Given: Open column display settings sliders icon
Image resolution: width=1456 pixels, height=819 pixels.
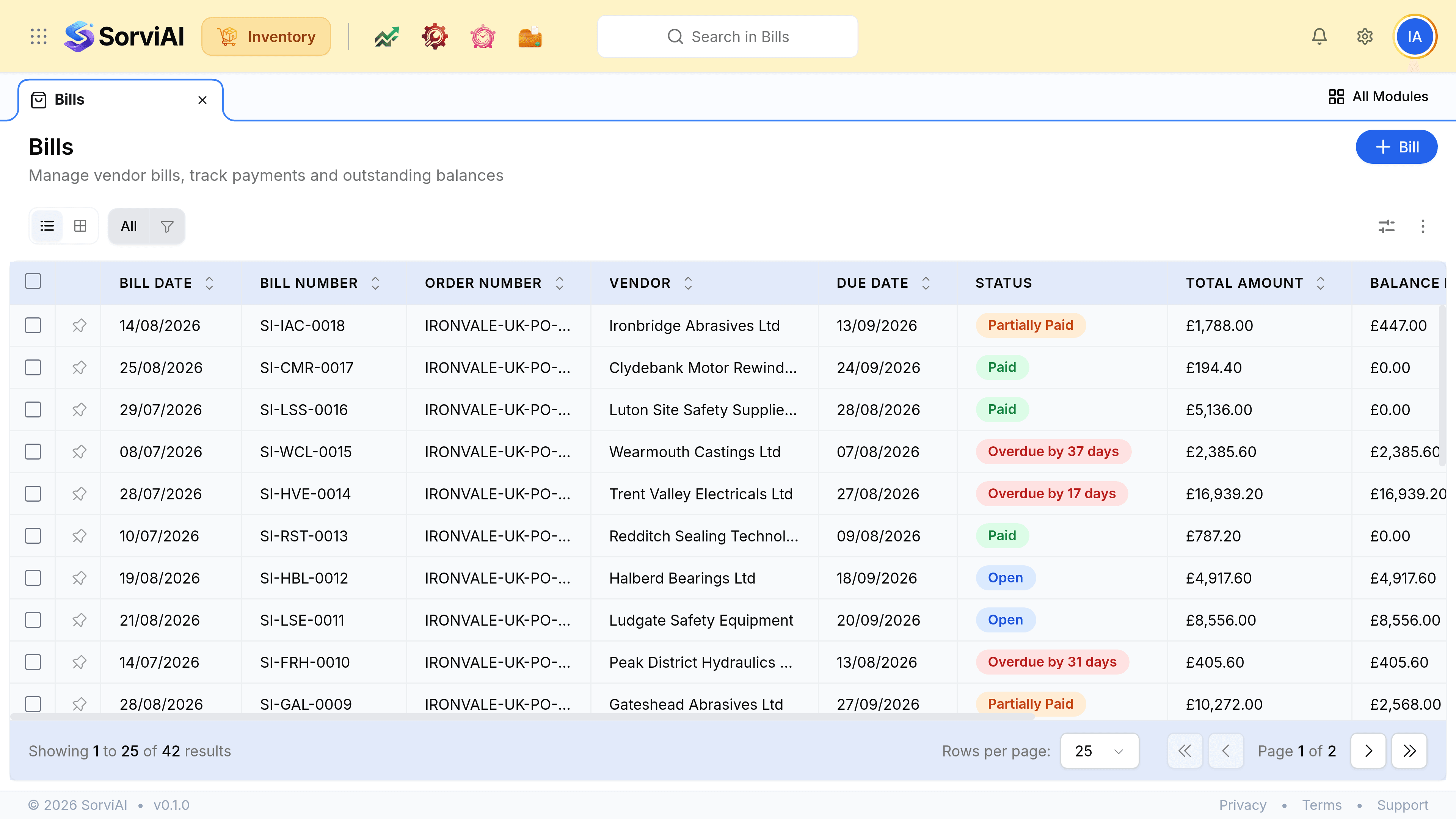Looking at the screenshot, I should click(x=1387, y=227).
